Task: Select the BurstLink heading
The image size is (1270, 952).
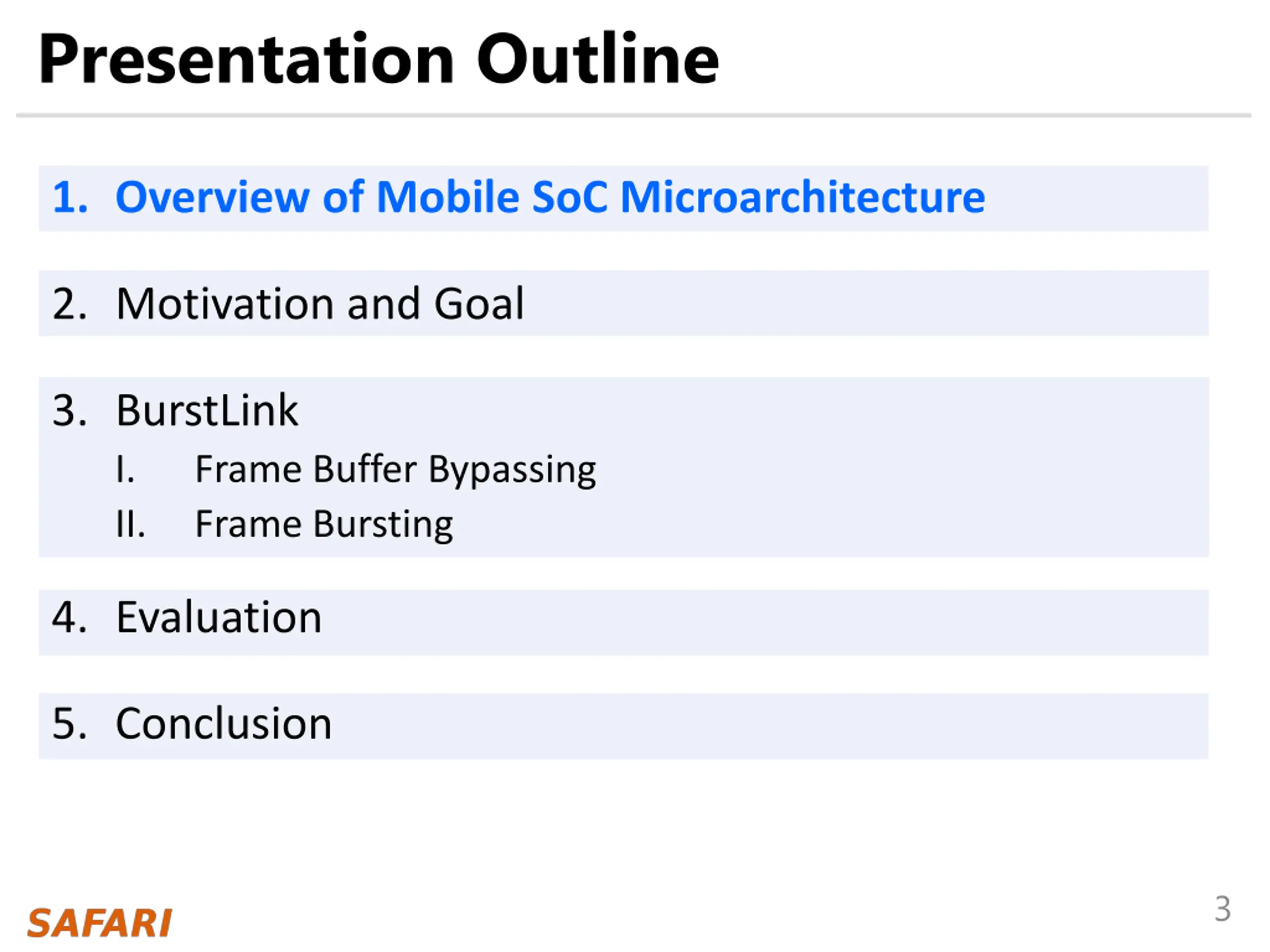Action: (207, 410)
